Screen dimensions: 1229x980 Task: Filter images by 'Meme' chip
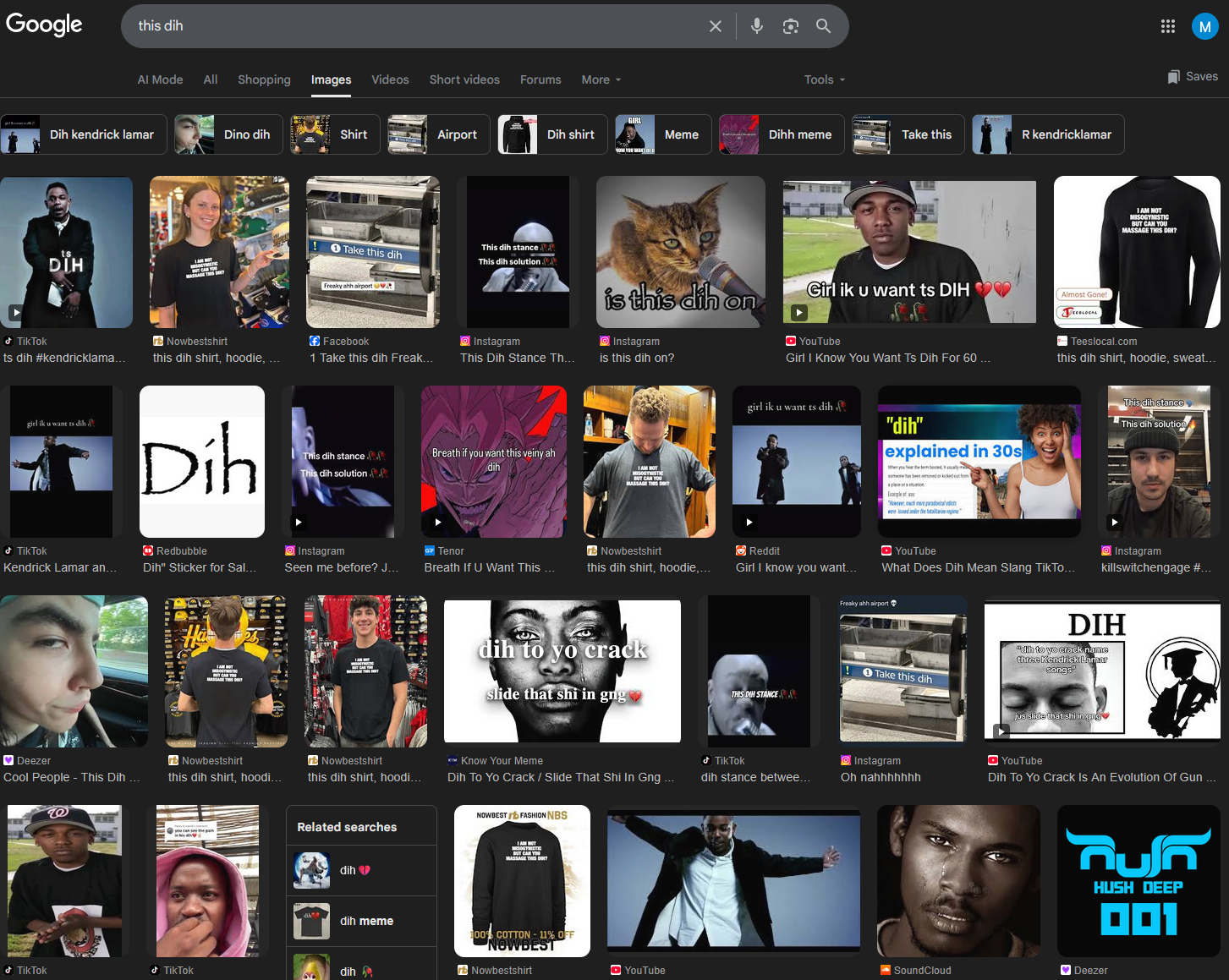(x=663, y=134)
